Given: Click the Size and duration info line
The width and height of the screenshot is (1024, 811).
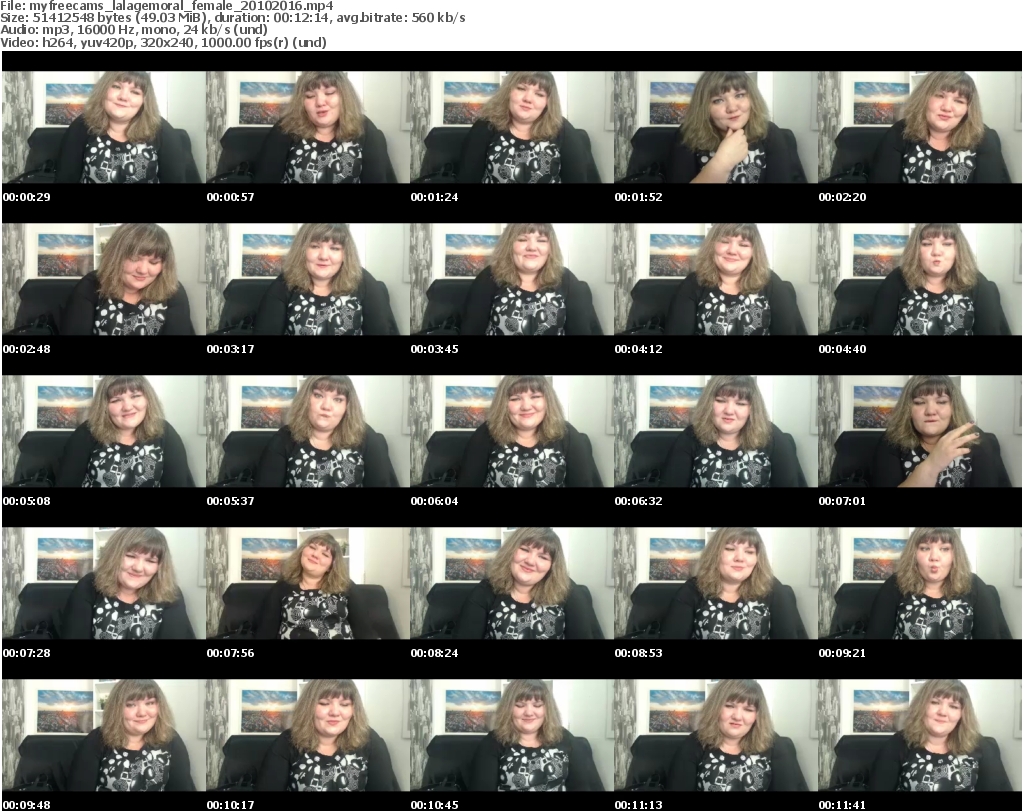Looking at the screenshot, I should pos(232,18).
